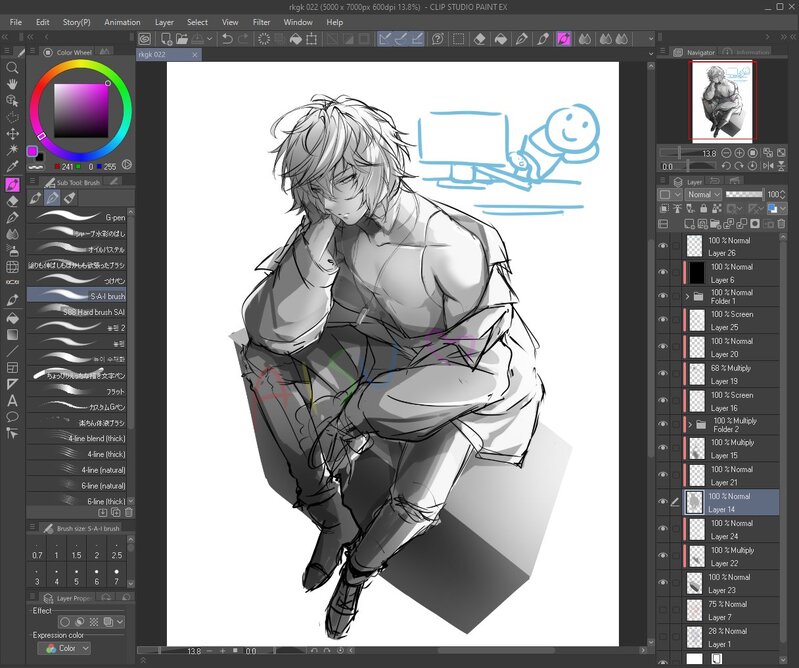The height and width of the screenshot is (668, 799).
Task: Click the Redo arrow in command bar
Action: pos(244,39)
